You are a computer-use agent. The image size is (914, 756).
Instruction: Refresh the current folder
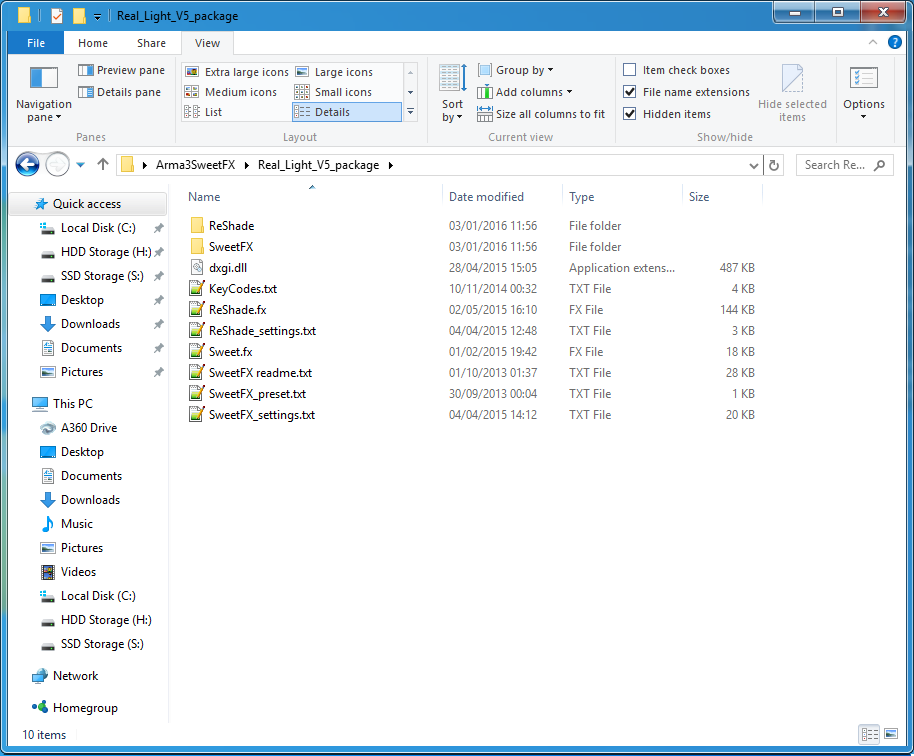point(774,166)
